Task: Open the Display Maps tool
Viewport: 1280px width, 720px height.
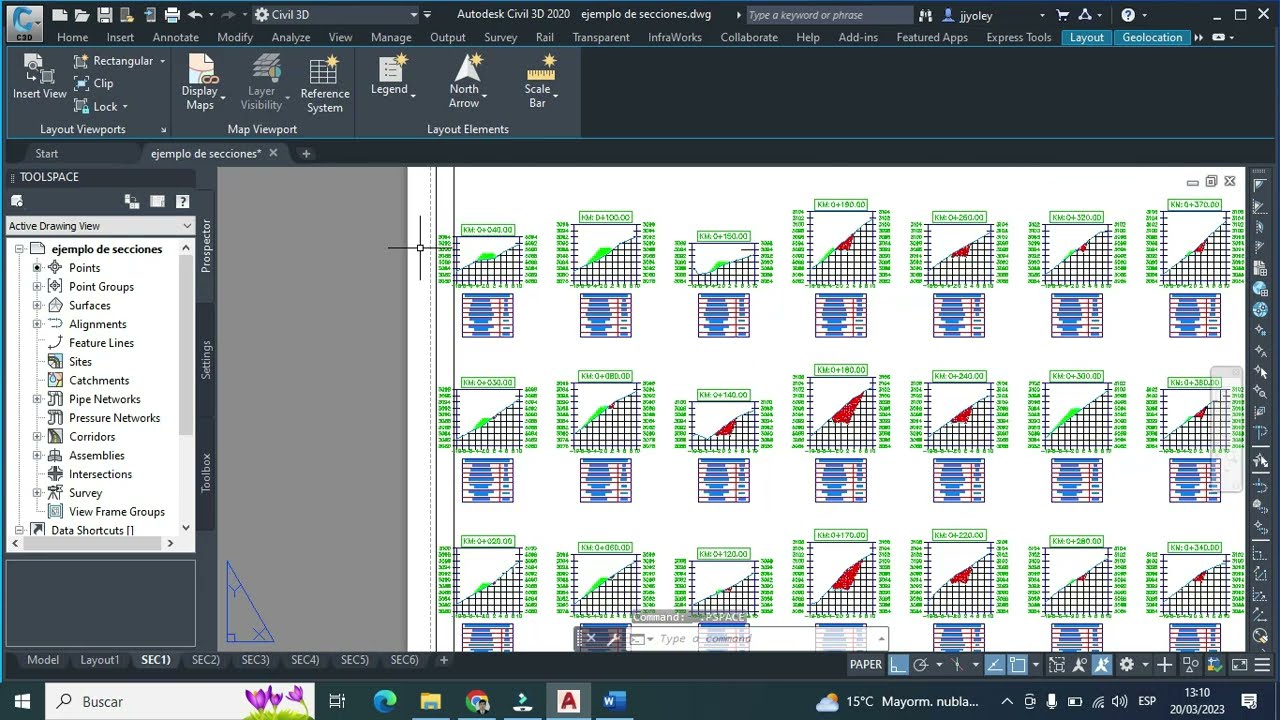Action: click(x=200, y=82)
